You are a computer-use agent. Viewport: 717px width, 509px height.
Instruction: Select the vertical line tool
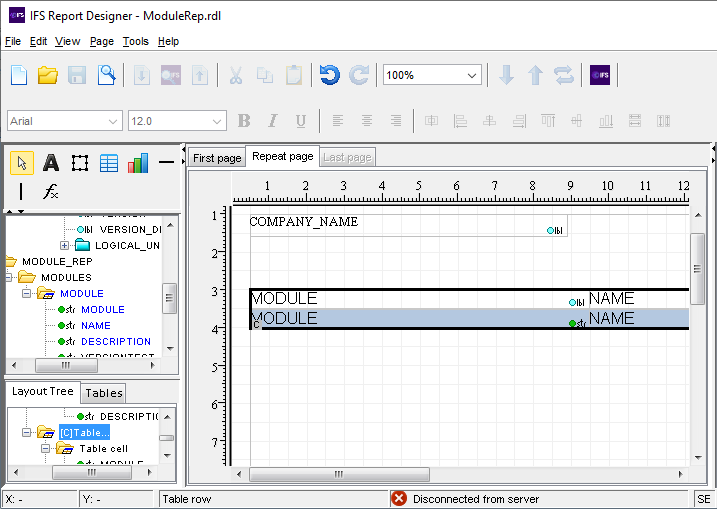(x=21, y=191)
